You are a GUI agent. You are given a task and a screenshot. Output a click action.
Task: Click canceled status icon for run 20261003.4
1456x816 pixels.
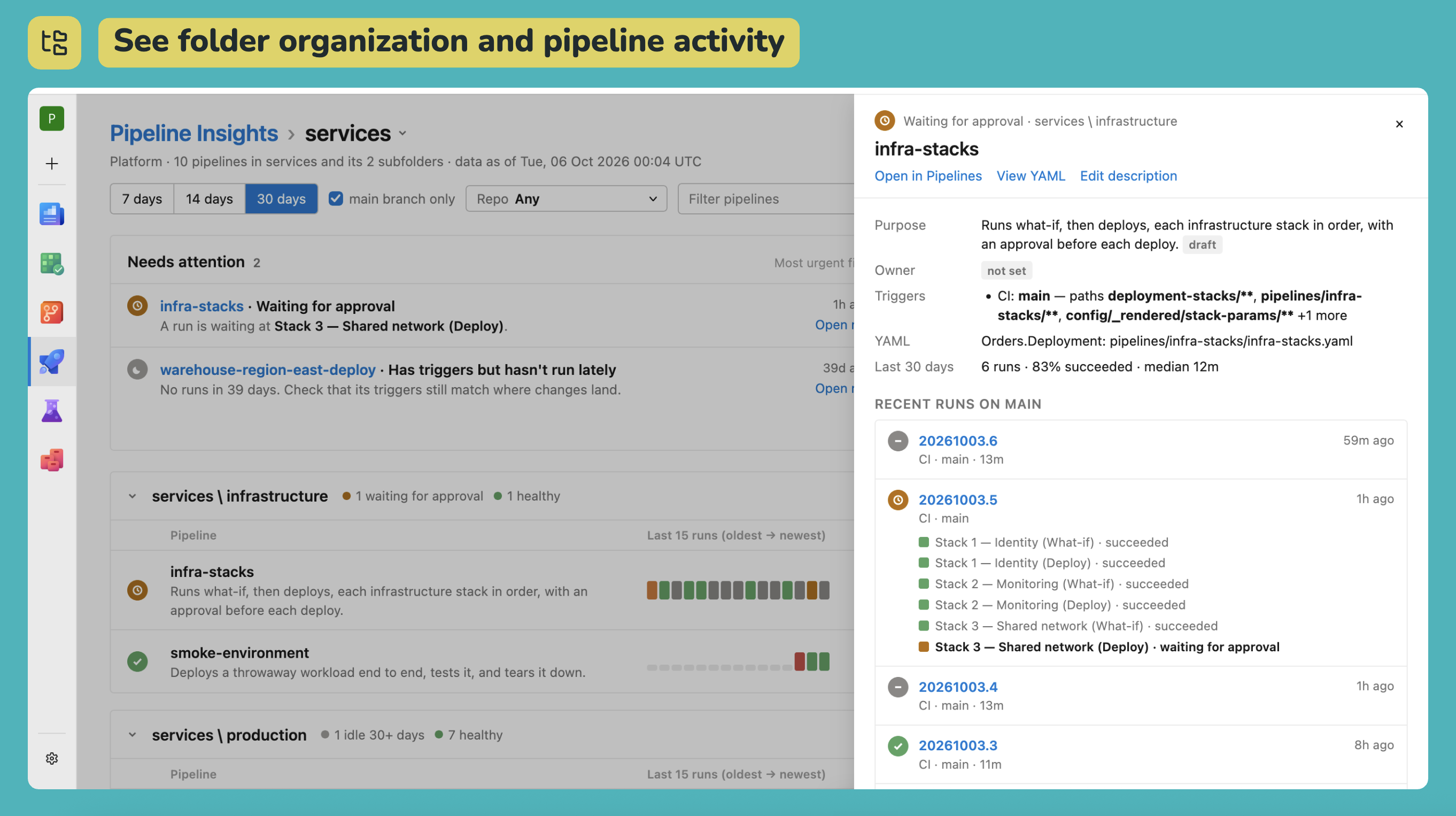click(x=897, y=687)
